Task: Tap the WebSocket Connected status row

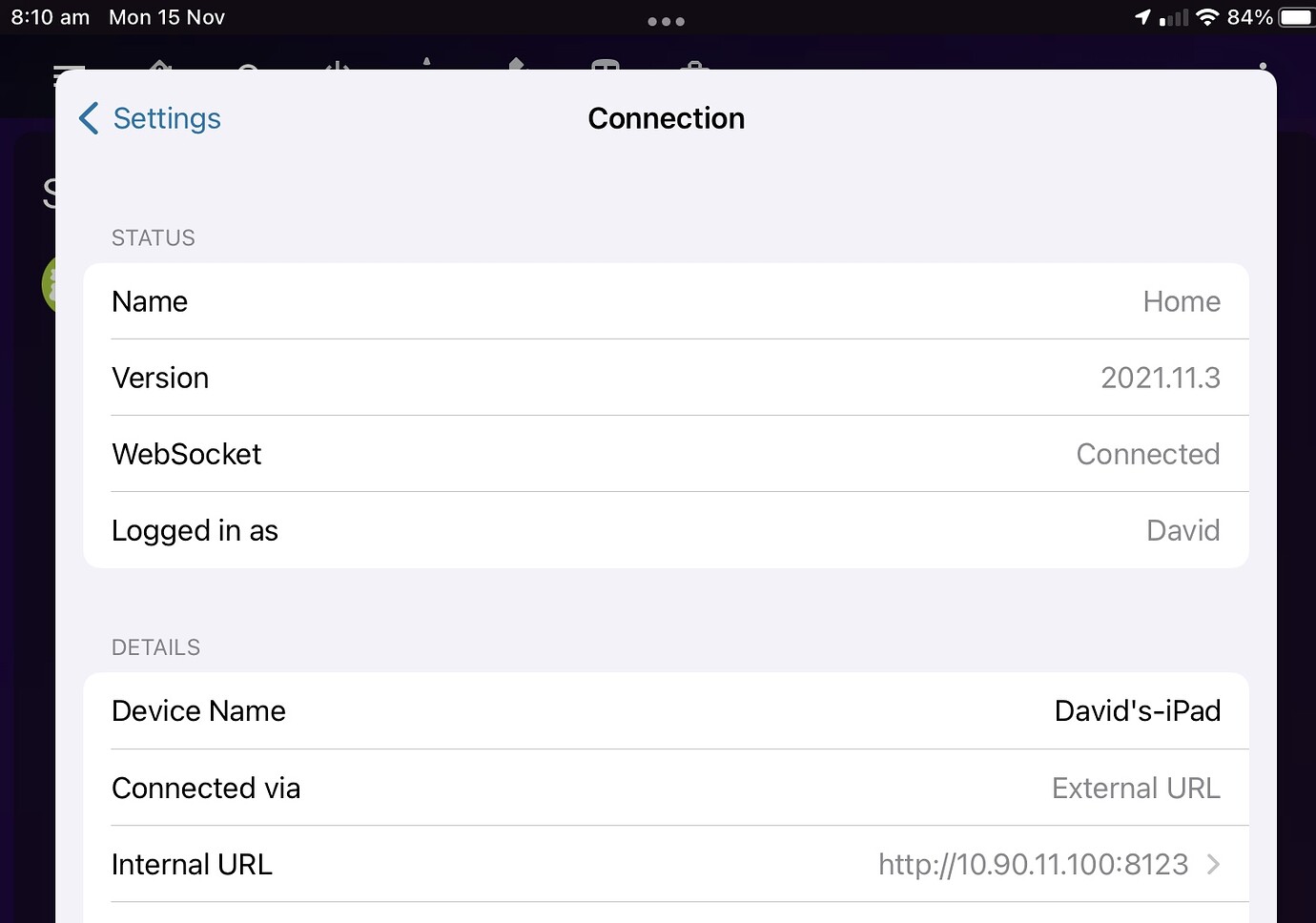Action: point(667,454)
